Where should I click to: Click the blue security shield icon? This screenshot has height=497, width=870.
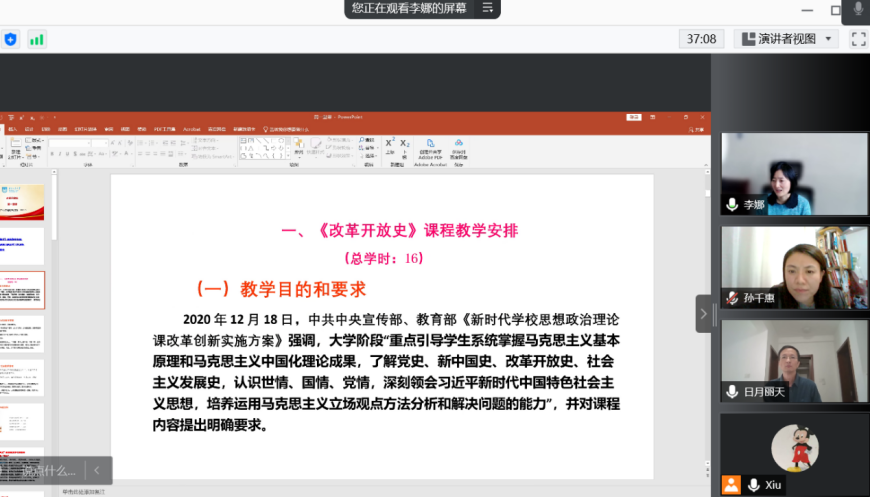(x=11, y=39)
